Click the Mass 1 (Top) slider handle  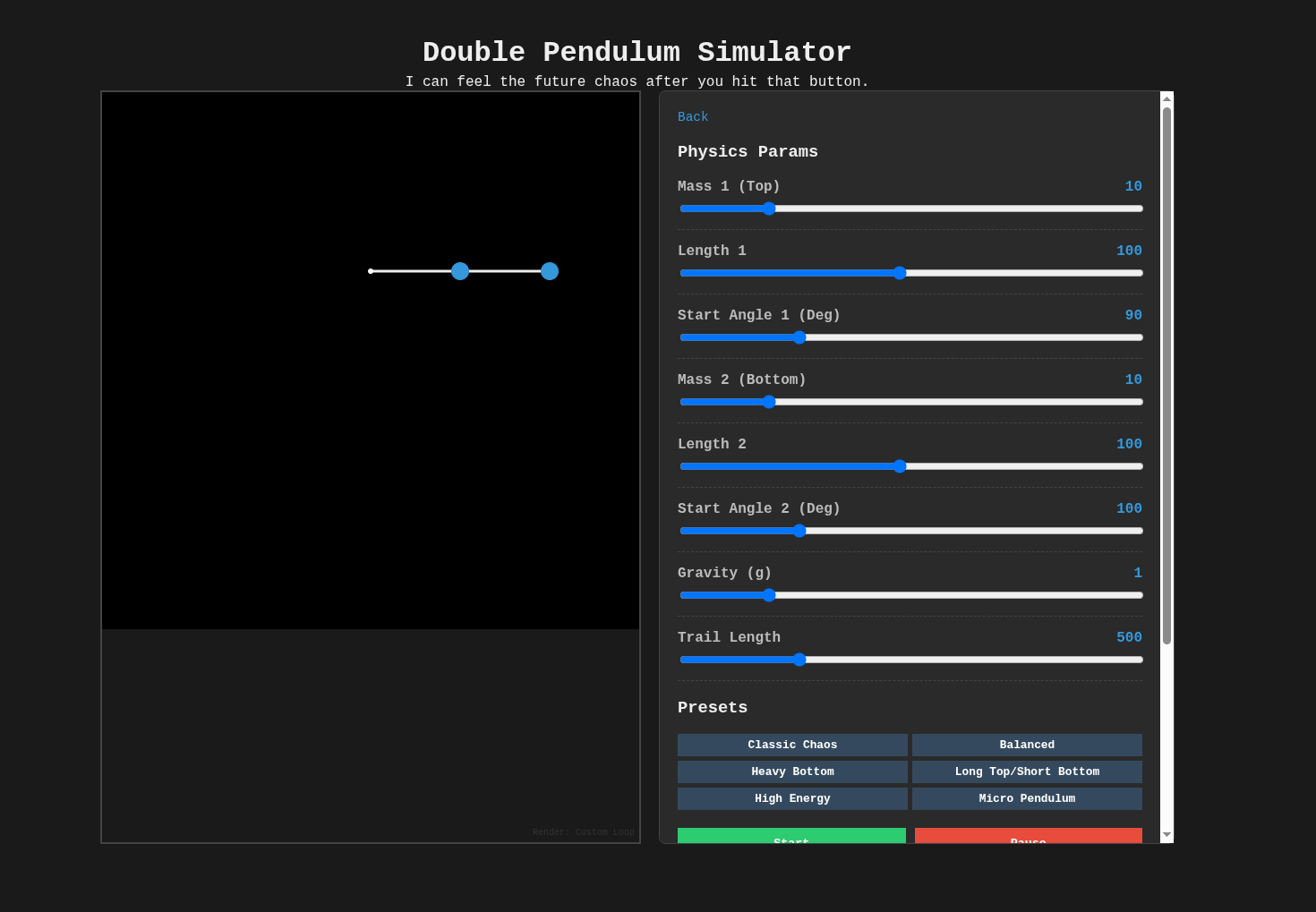click(769, 209)
